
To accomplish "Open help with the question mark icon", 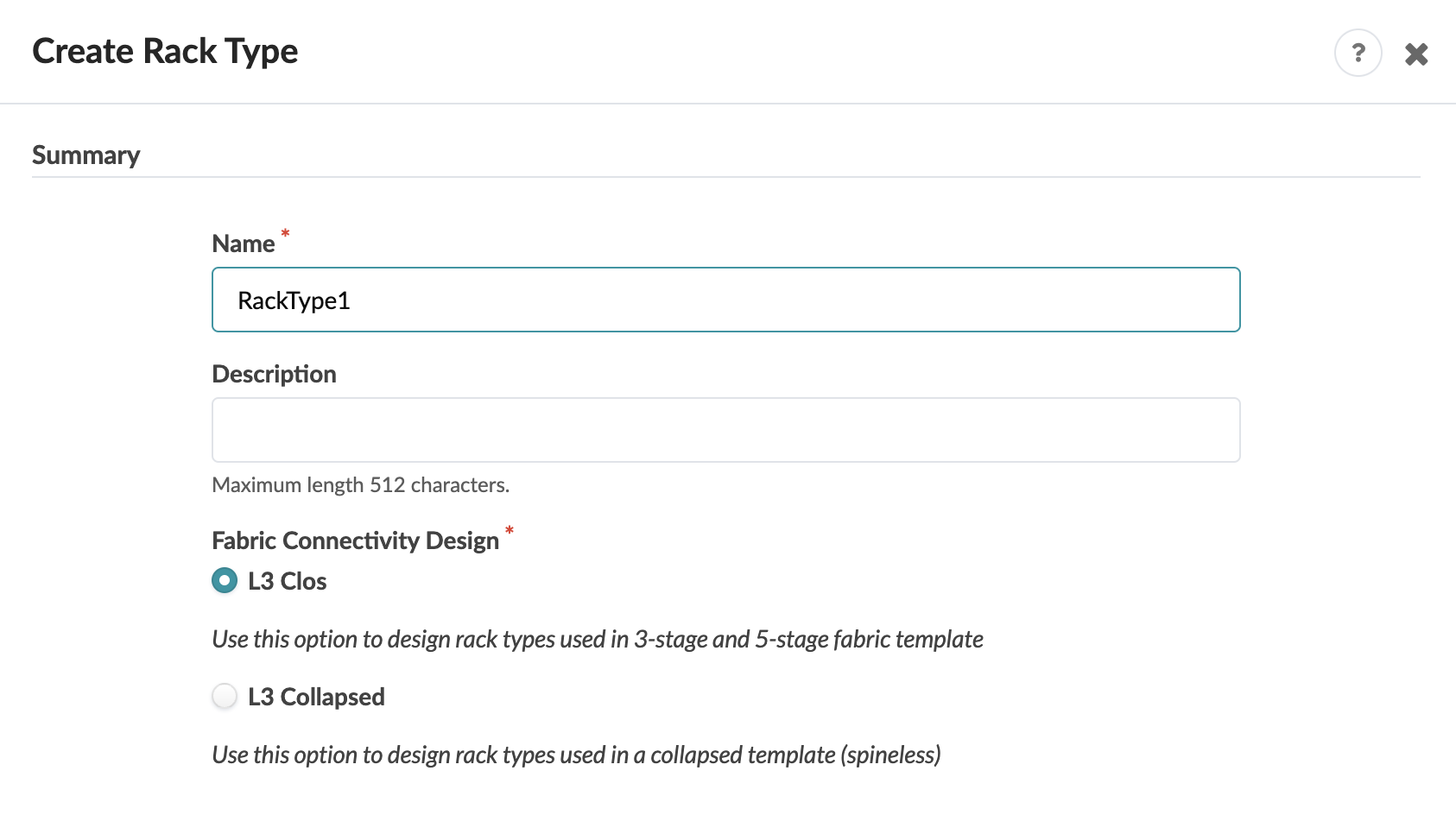I will [1358, 53].
